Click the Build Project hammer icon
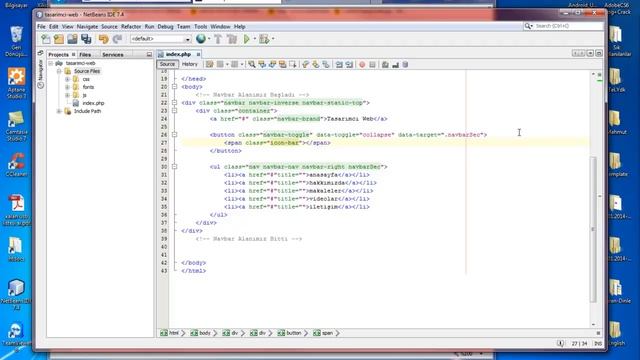Image resolution: width=640 pixels, height=360 pixels. (x=218, y=39)
